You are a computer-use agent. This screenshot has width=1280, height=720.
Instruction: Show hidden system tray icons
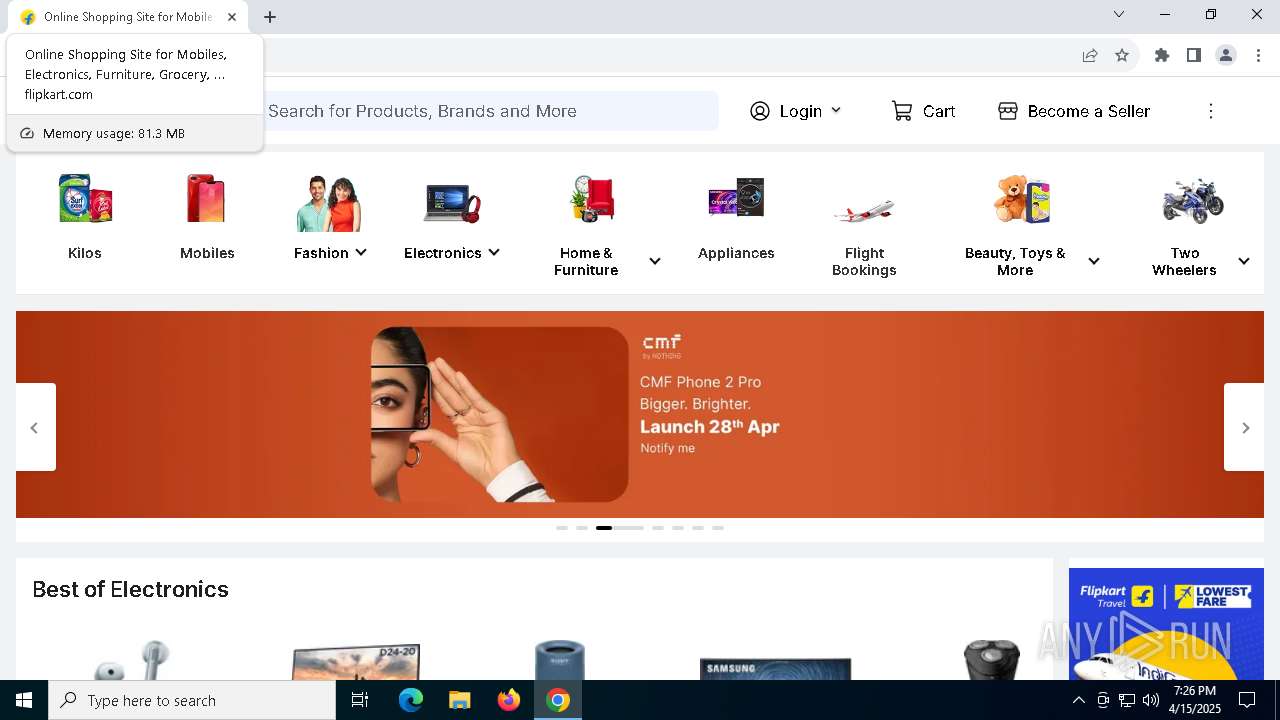point(1078,700)
